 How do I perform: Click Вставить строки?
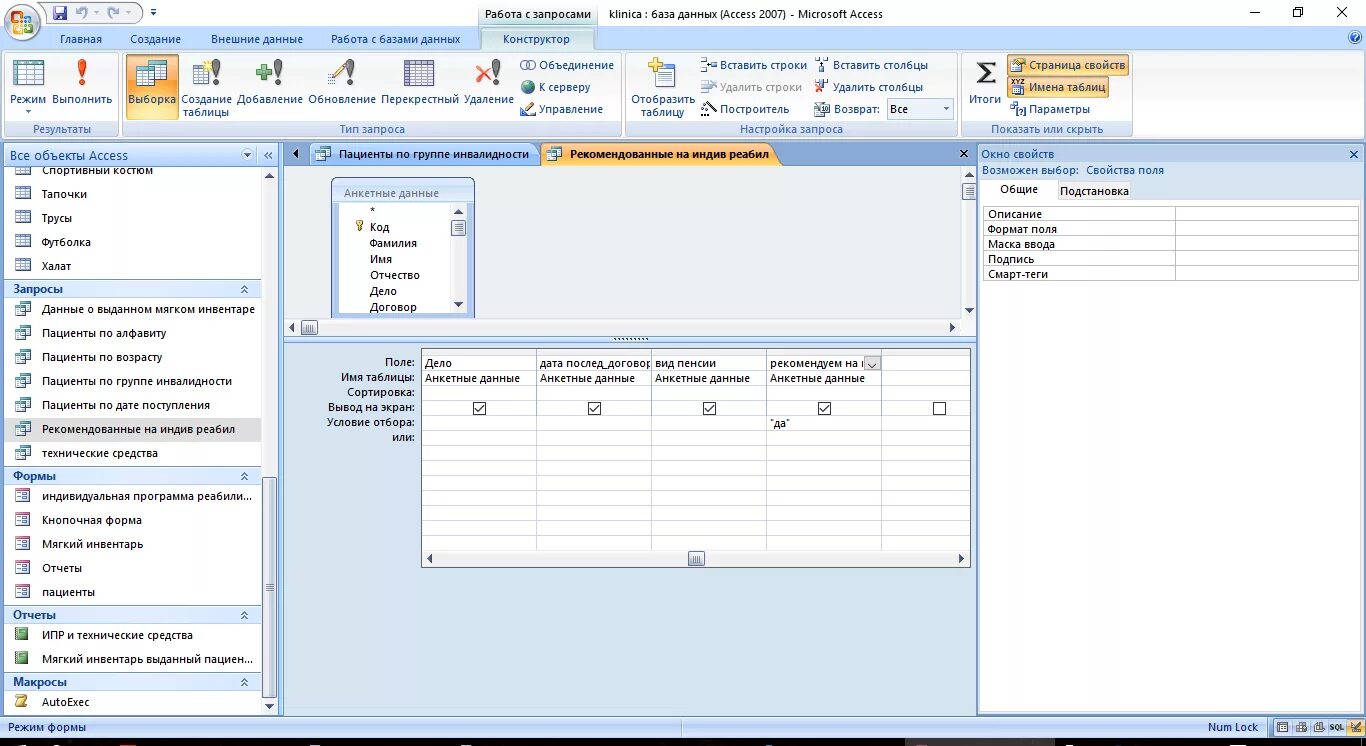[x=754, y=65]
